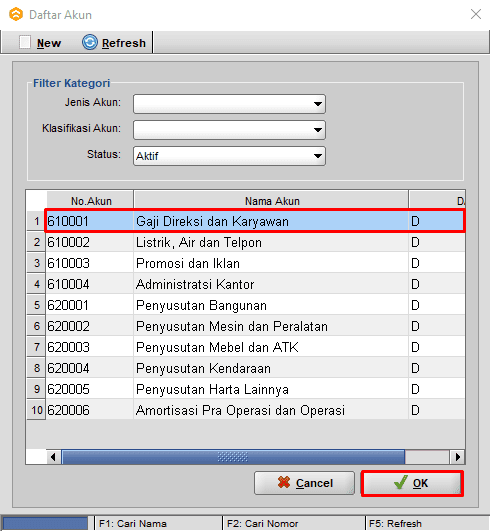The width and height of the screenshot is (490, 531).
Task: Open the Jenis Akun dropdown
Action: tap(229, 104)
